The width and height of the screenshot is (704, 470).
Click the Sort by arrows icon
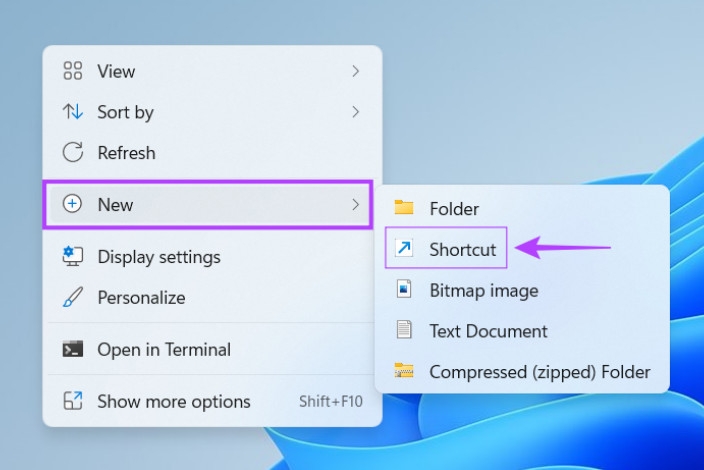pos(73,111)
